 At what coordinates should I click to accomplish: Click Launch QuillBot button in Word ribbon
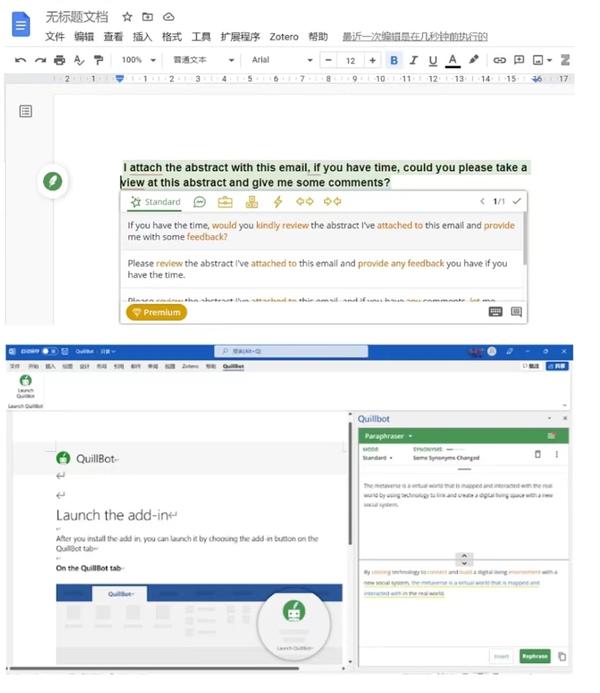pos(25,387)
